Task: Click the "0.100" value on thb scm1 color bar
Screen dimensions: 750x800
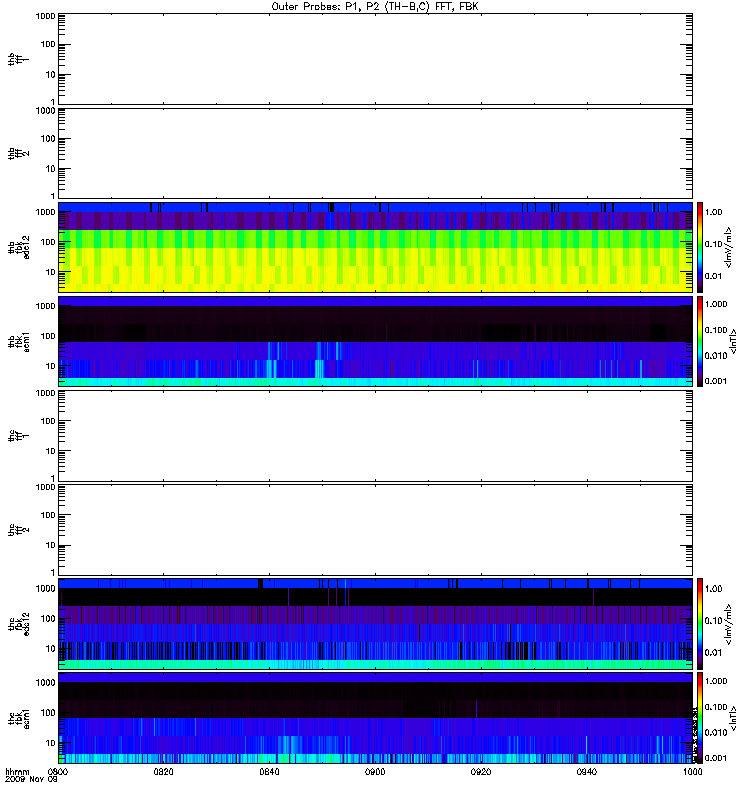Action: [716, 330]
